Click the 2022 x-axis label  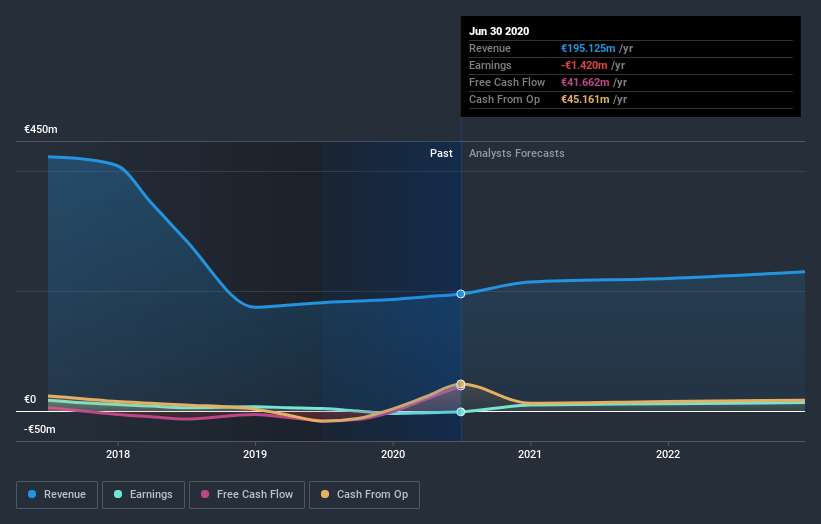(668, 454)
